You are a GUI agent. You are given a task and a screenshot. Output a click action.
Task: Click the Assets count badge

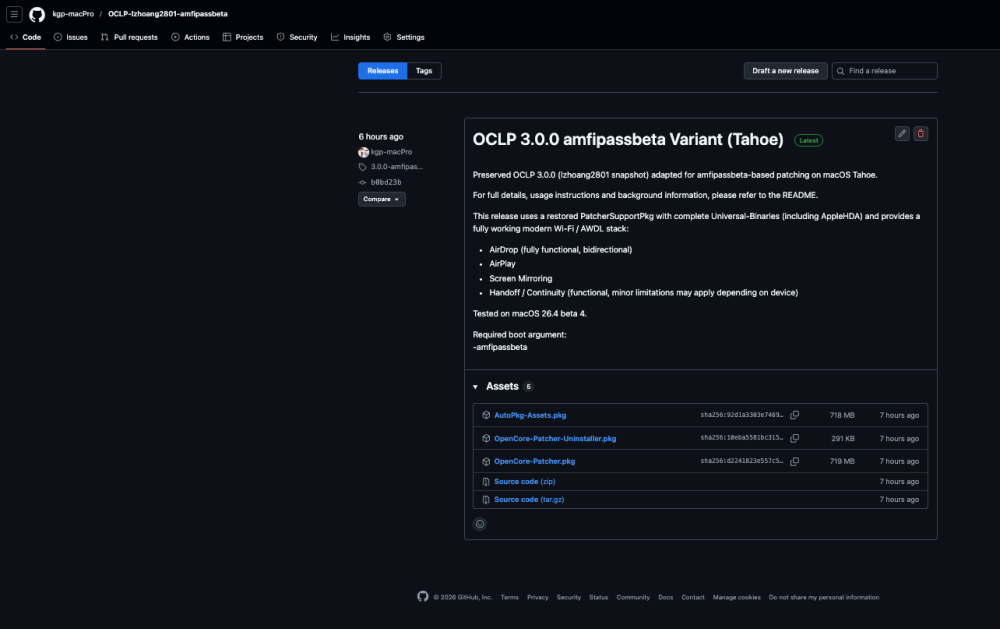[528, 387]
